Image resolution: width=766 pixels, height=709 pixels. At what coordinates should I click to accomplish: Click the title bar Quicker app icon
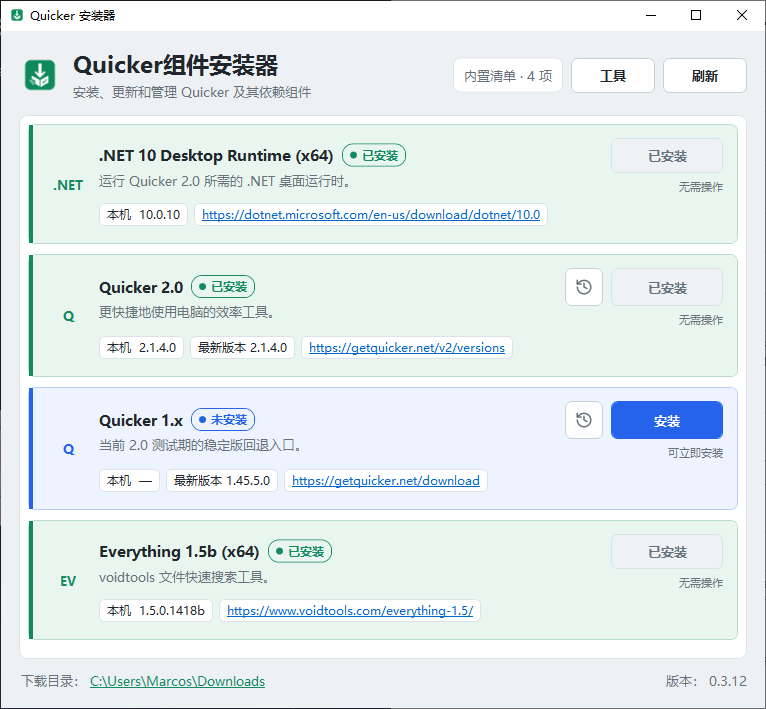[17, 15]
